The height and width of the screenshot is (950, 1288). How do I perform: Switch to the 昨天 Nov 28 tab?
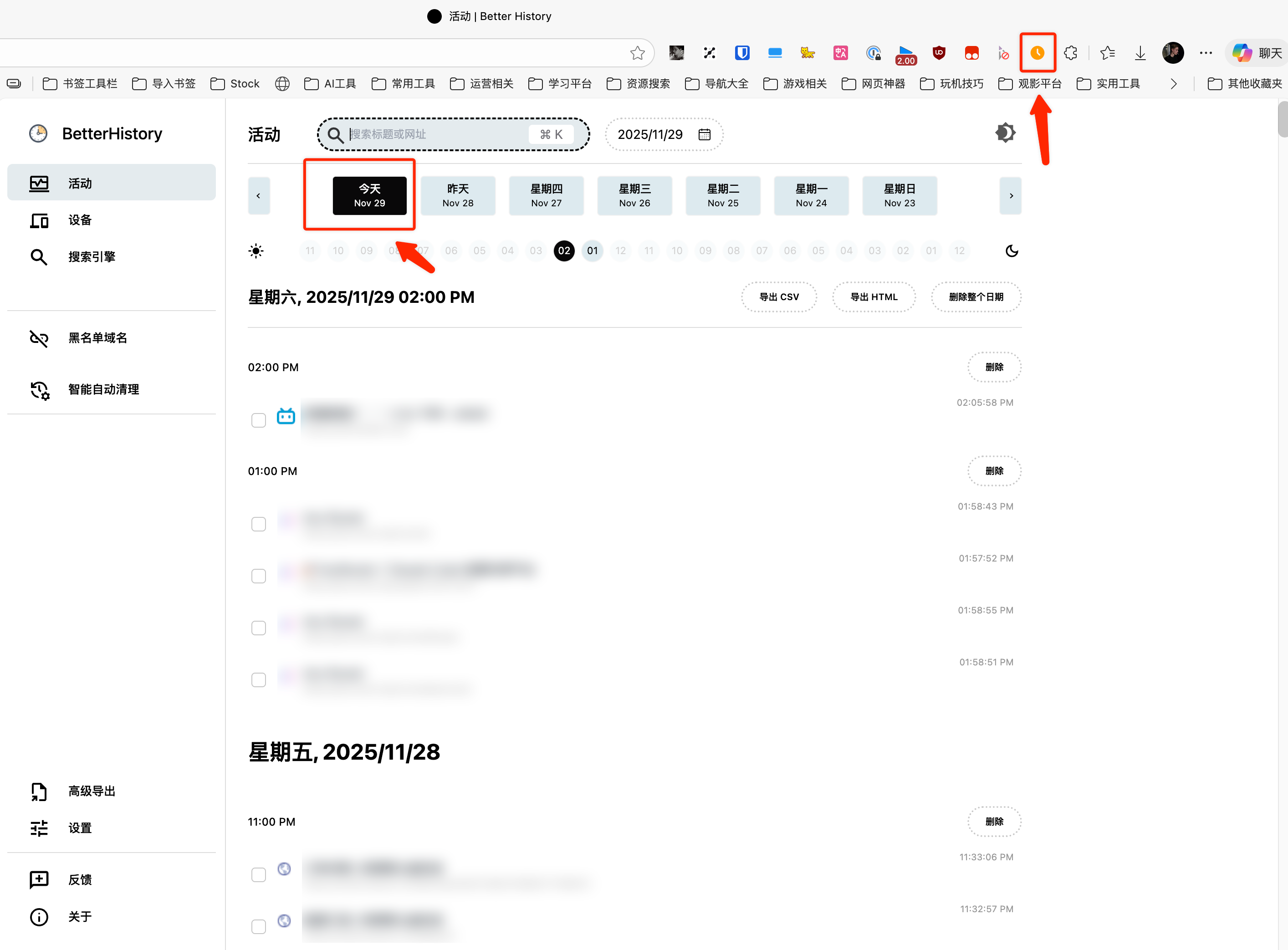[x=458, y=195]
